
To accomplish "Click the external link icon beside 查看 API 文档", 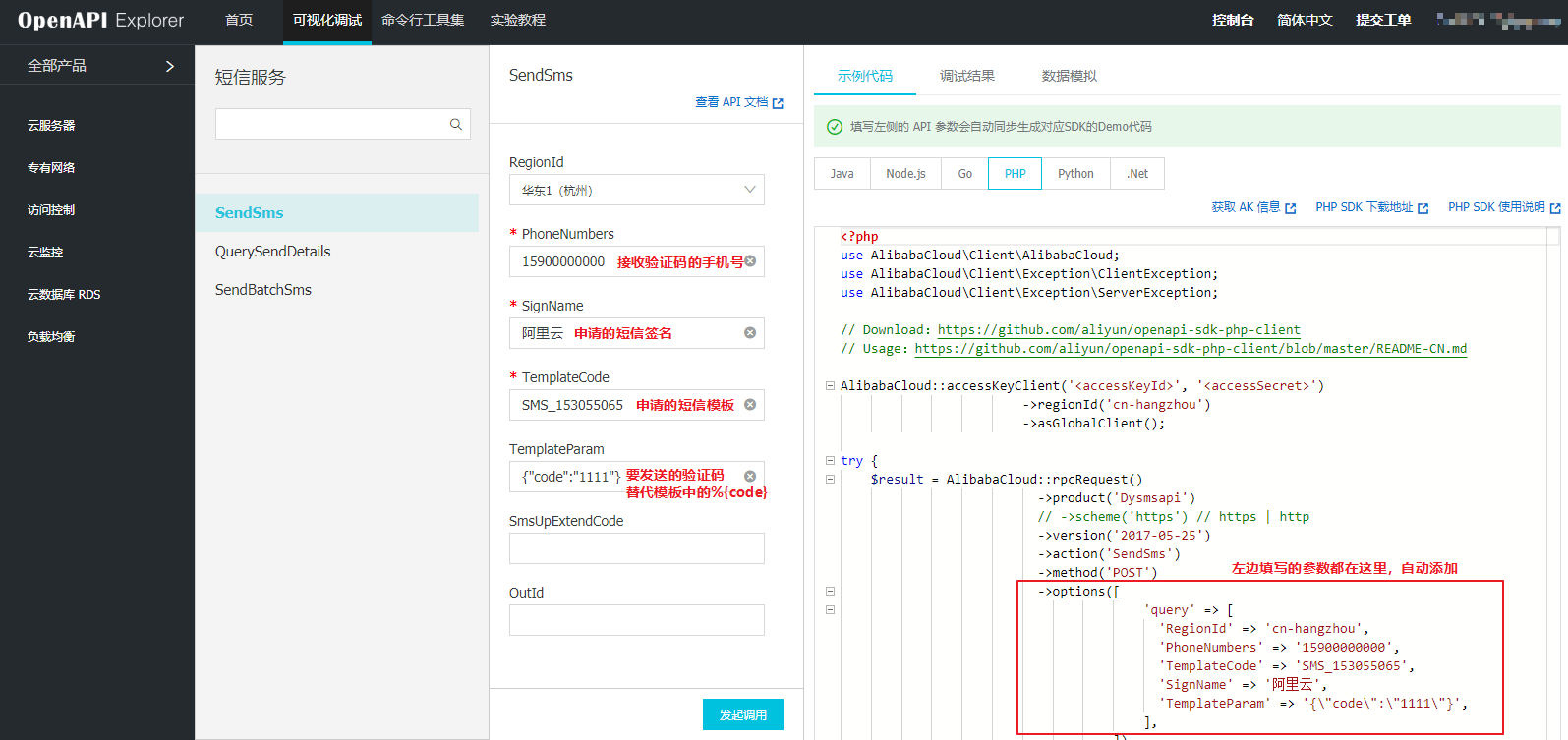I will [x=778, y=103].
